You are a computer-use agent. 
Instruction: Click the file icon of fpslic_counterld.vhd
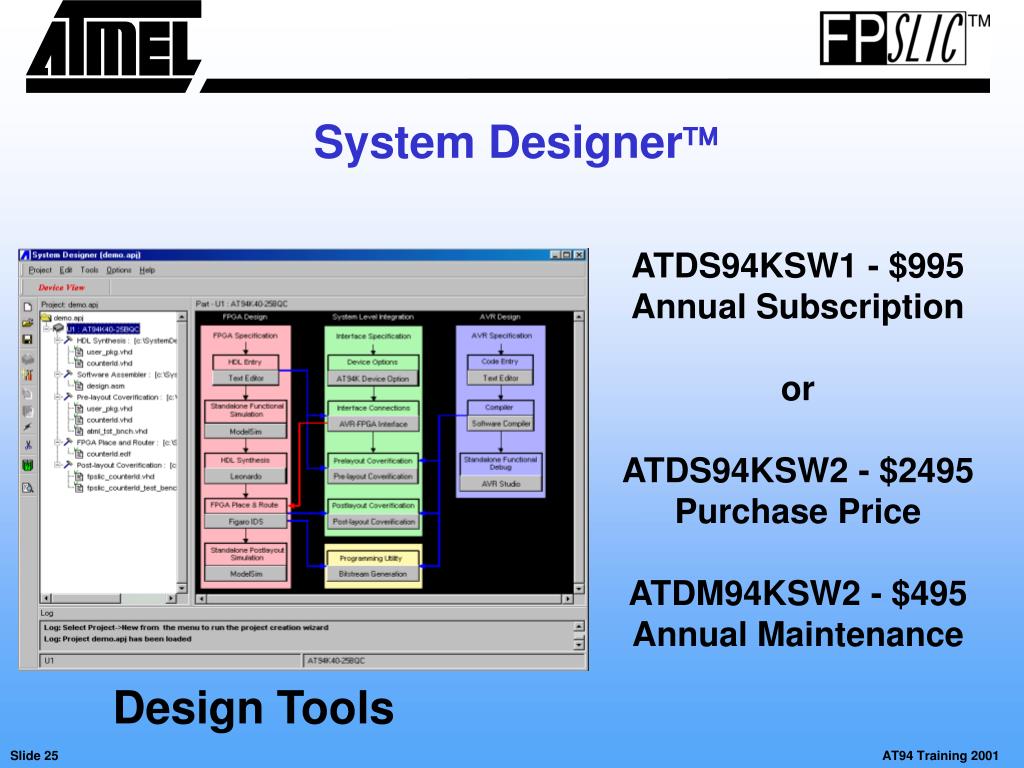click(79, 477)
